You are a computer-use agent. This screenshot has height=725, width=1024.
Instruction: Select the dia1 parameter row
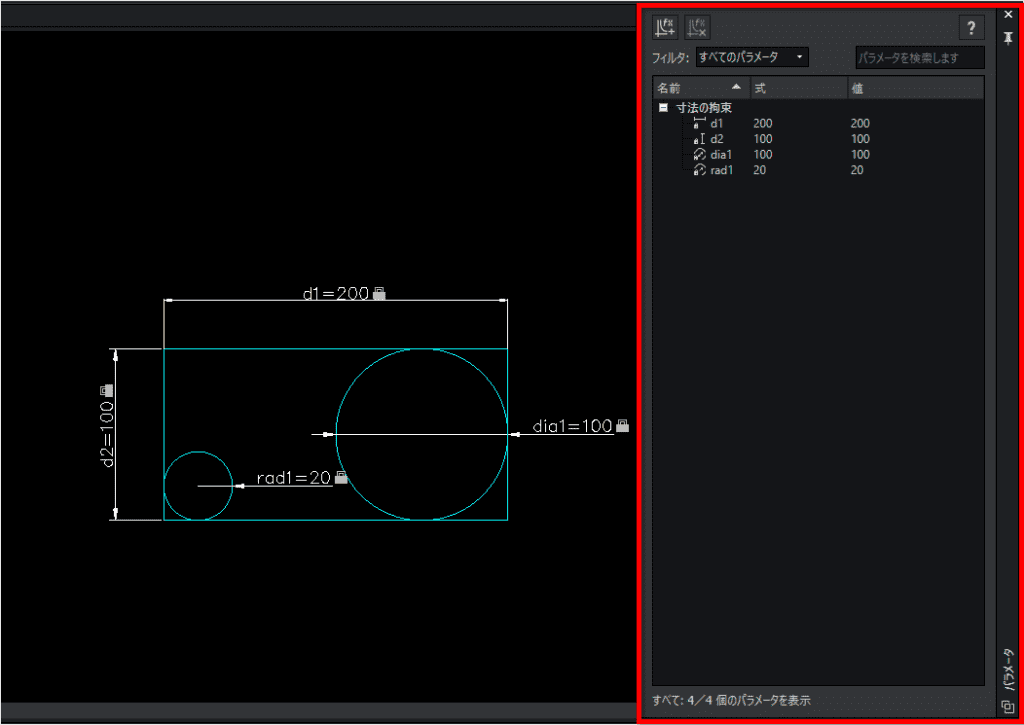point(818,154)
